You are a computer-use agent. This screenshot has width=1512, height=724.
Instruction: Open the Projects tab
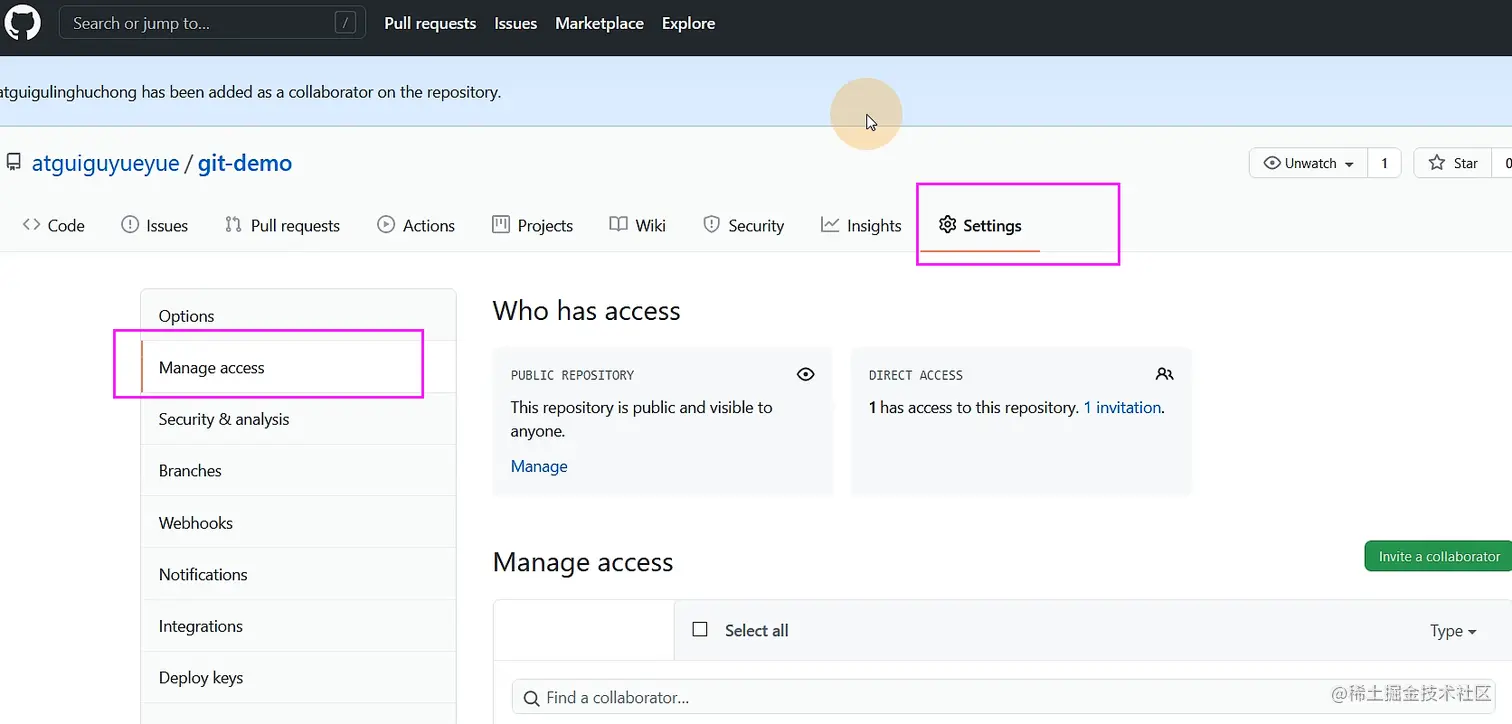pyautogui.click(x=532, y=225)
